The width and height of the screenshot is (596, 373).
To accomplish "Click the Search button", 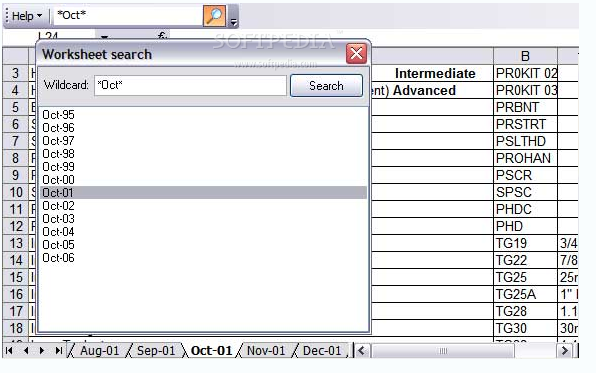I will click(x=326, y=86).
